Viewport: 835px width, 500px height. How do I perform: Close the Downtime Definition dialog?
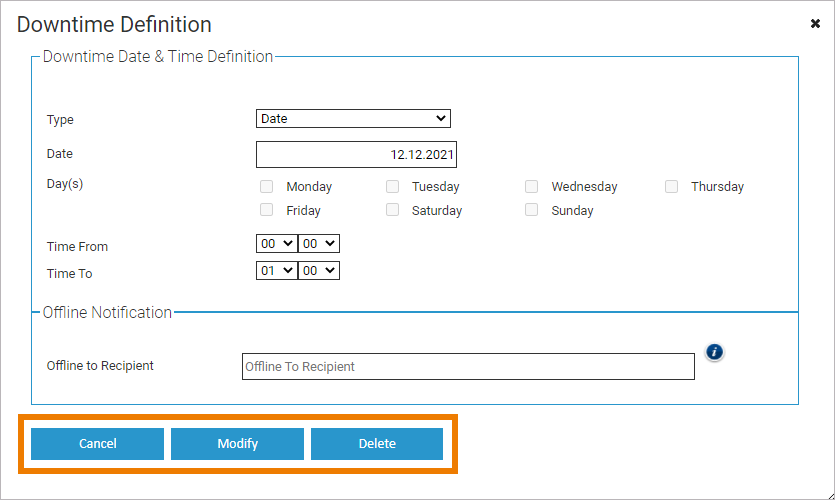pos(815,24)
